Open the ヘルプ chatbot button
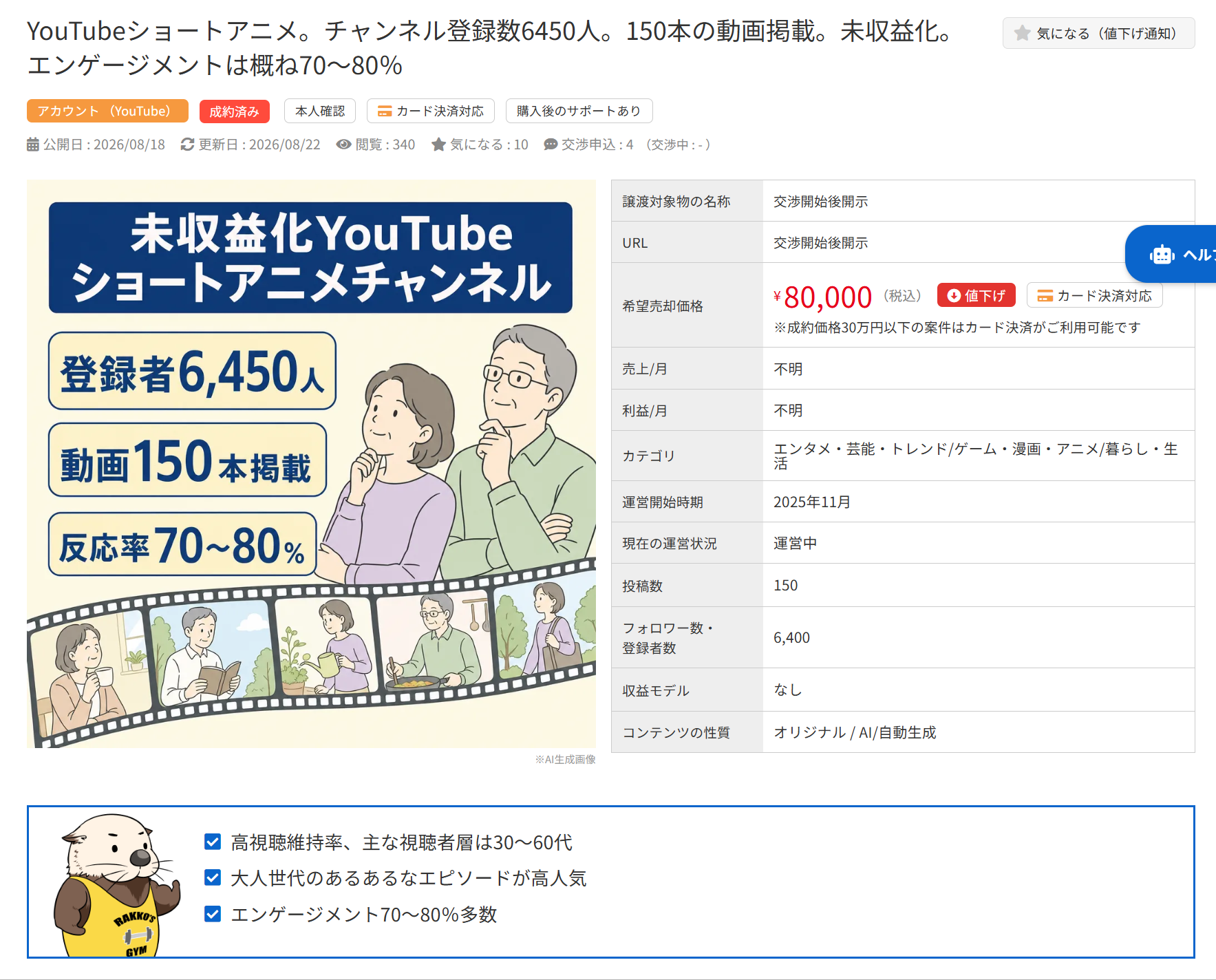 tap(1171, 254)
